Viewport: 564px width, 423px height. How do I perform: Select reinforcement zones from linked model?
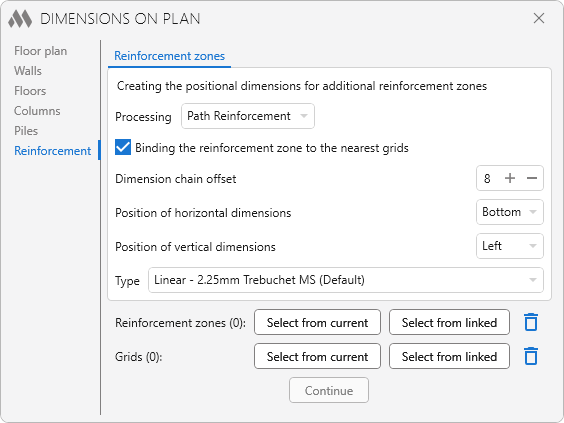tap(449, 322)
